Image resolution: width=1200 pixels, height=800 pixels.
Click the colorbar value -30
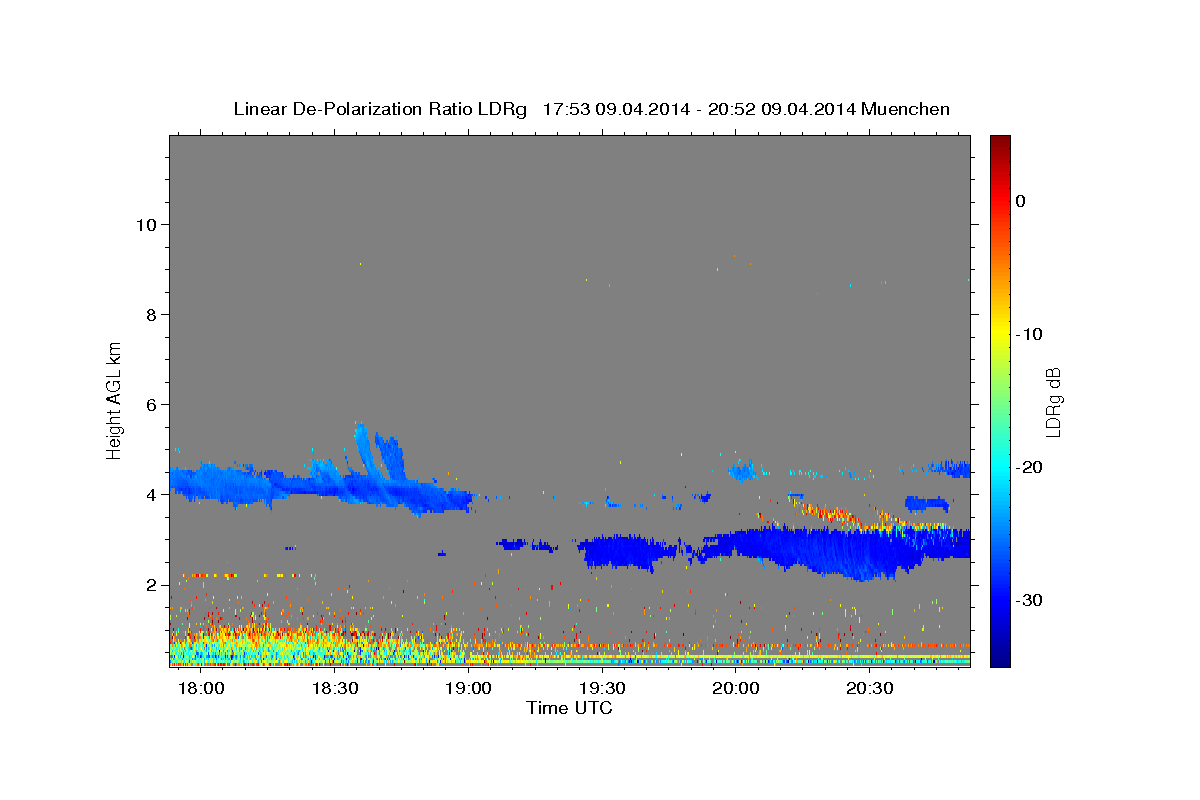(1030, 600)
